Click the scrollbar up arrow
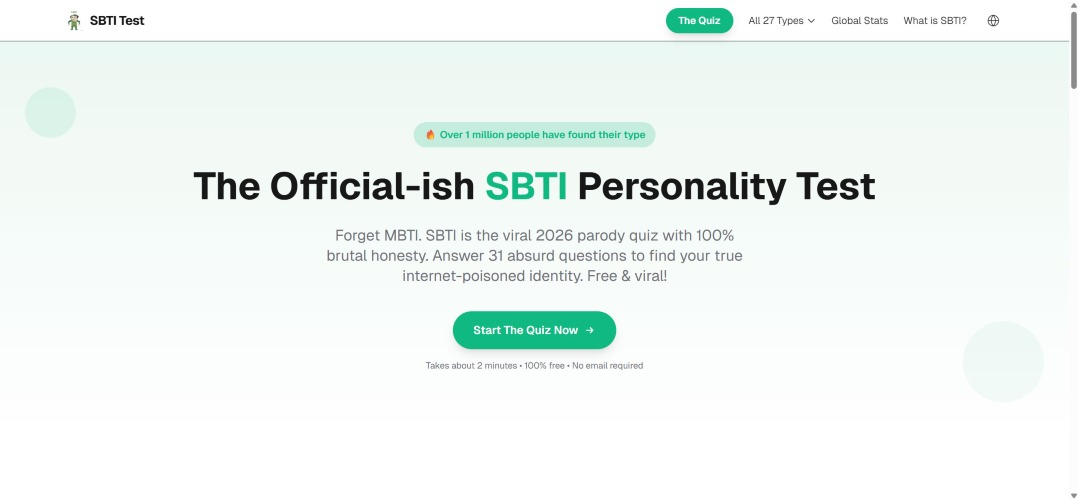Screen dimensions: 1078x500 tap(1073, 6)
